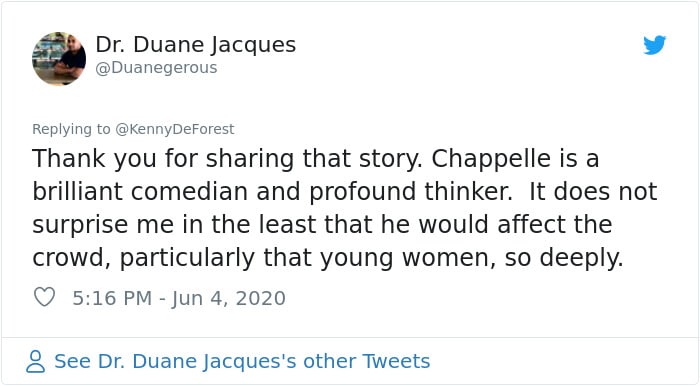Click the word 'Chappelle' in the tweet
Image resolution: width=700 pixels, height=386 pixels.
tap(491, 159)
